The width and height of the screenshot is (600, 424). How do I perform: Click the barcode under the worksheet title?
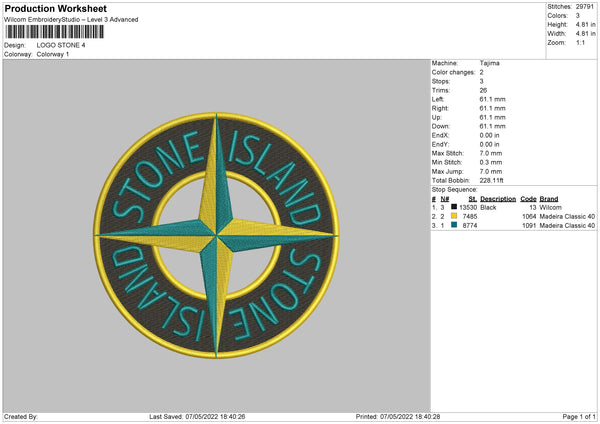[x=54, y=32]
